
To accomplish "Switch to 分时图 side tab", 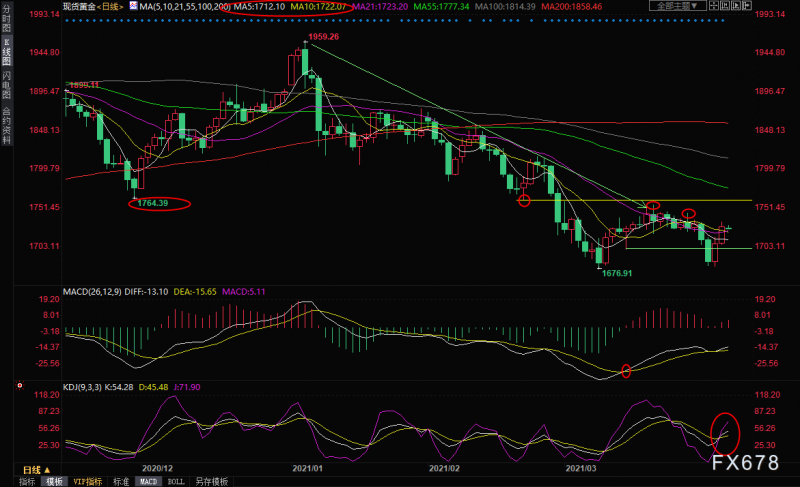I will pyautogui.click(x=6, y=18).
